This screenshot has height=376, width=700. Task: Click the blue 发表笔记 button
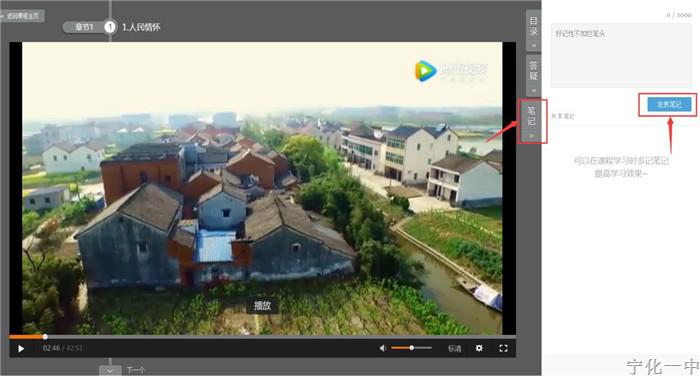[x=669, y=104]
